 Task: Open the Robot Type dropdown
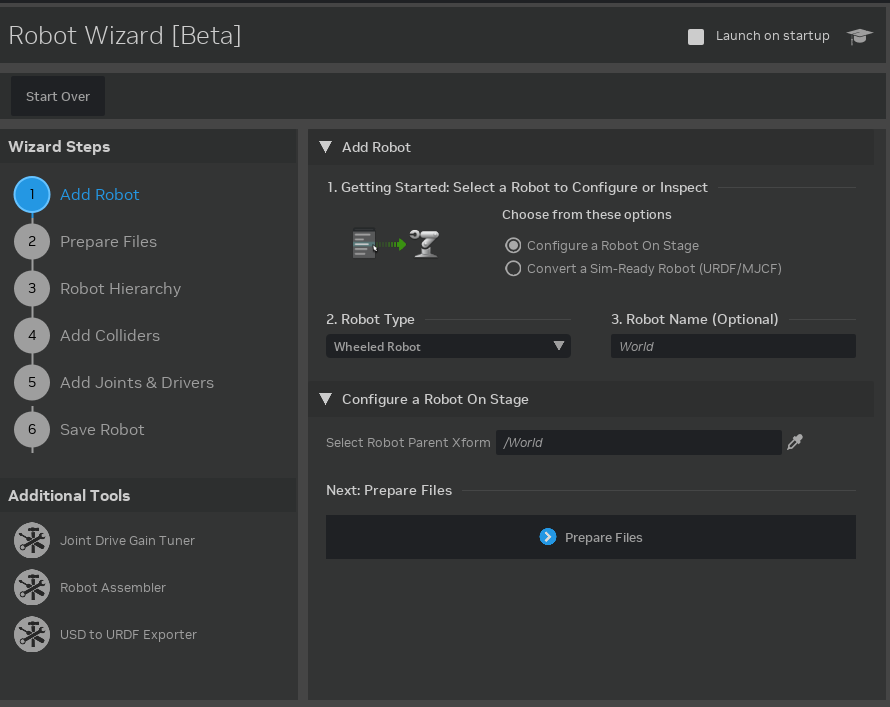coord(448,346)
